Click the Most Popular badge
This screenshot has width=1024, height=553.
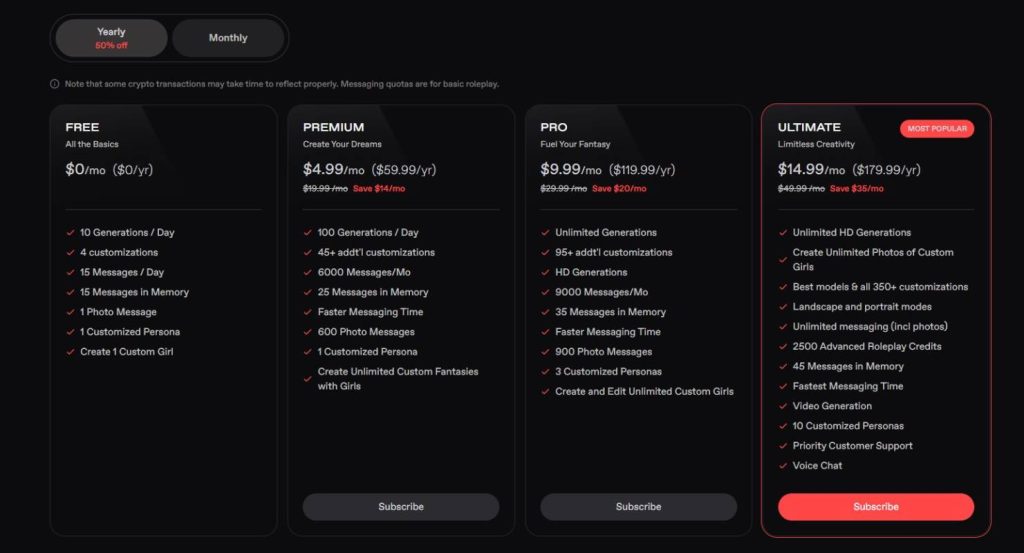pos(936,129)
